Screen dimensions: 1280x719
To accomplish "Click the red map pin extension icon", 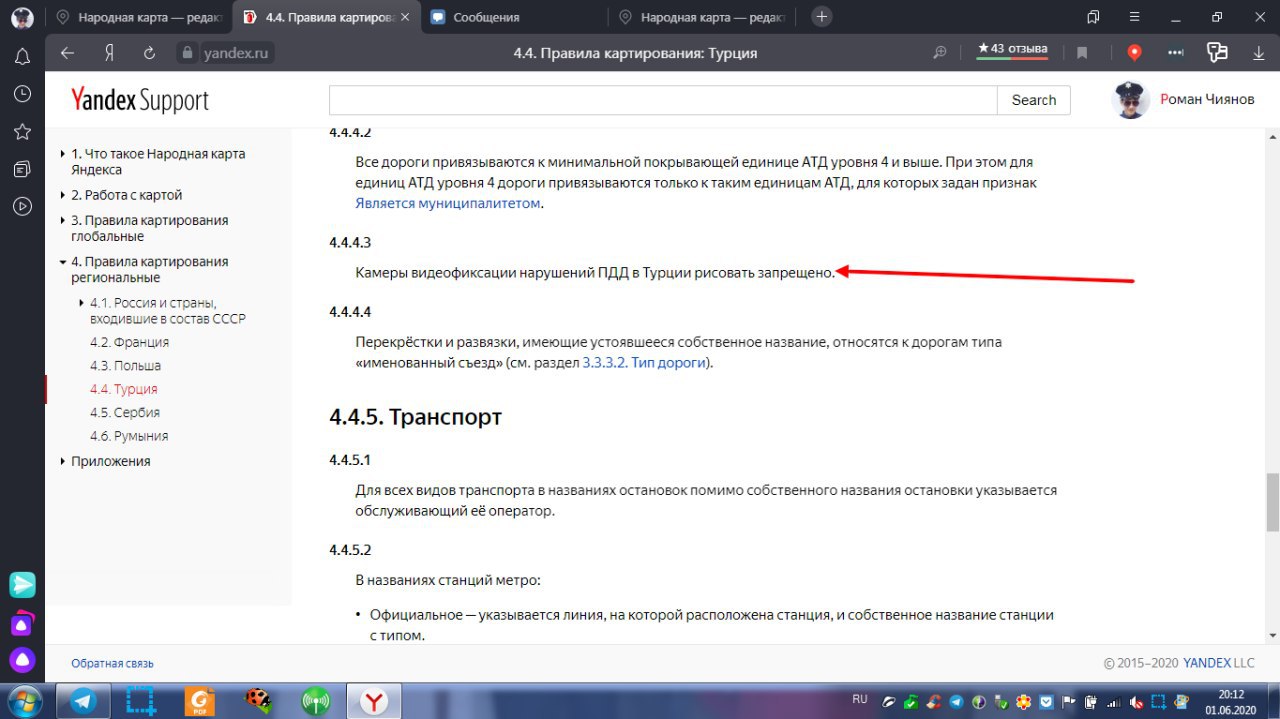I will click(x=1134, y=53).
